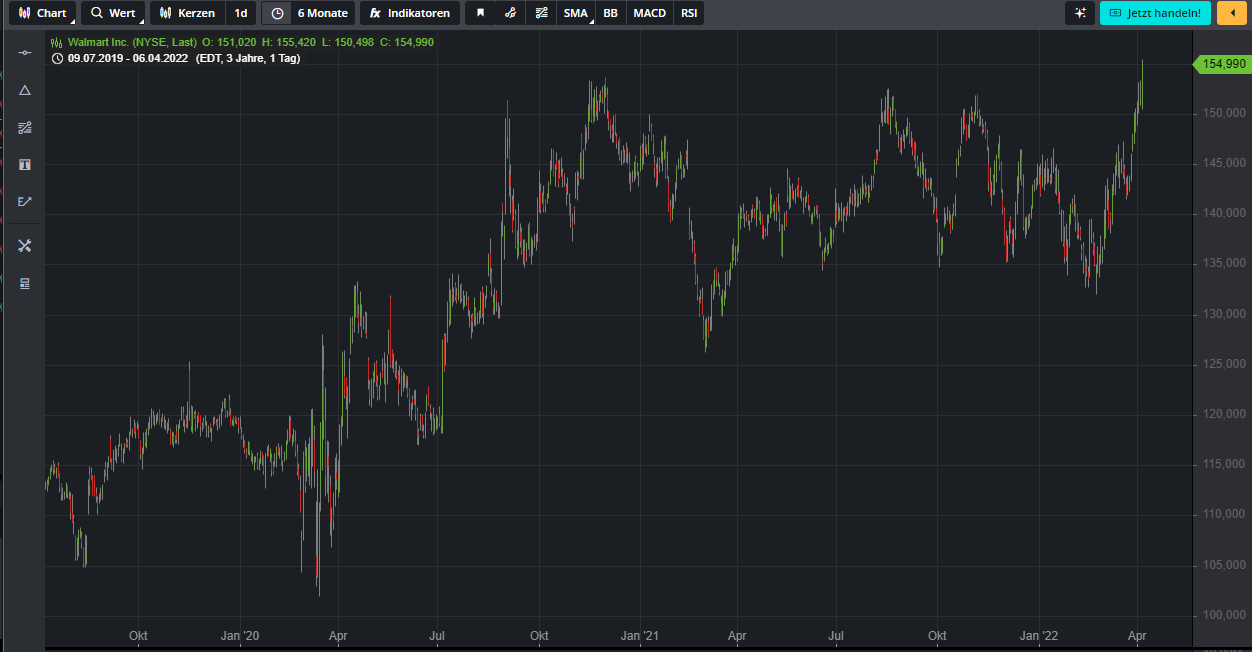
Task: Toggle the BB indicator
Action: tap(610, 13)
